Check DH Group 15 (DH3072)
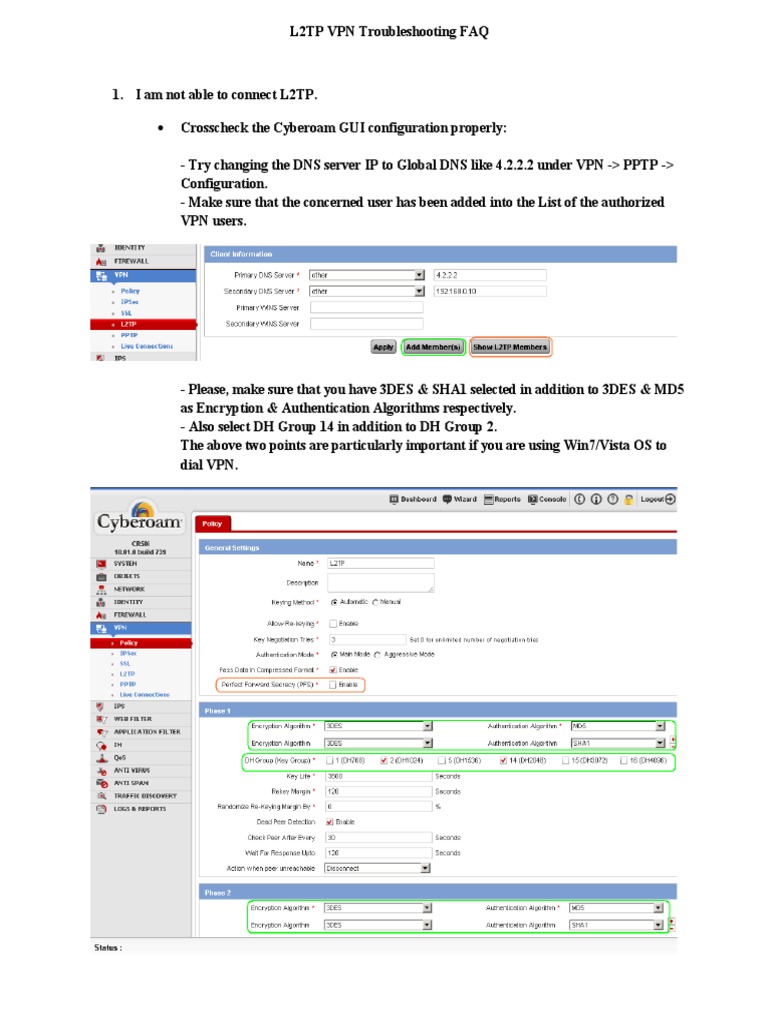This screenshot has height=1024, width=768. [566, 761]
